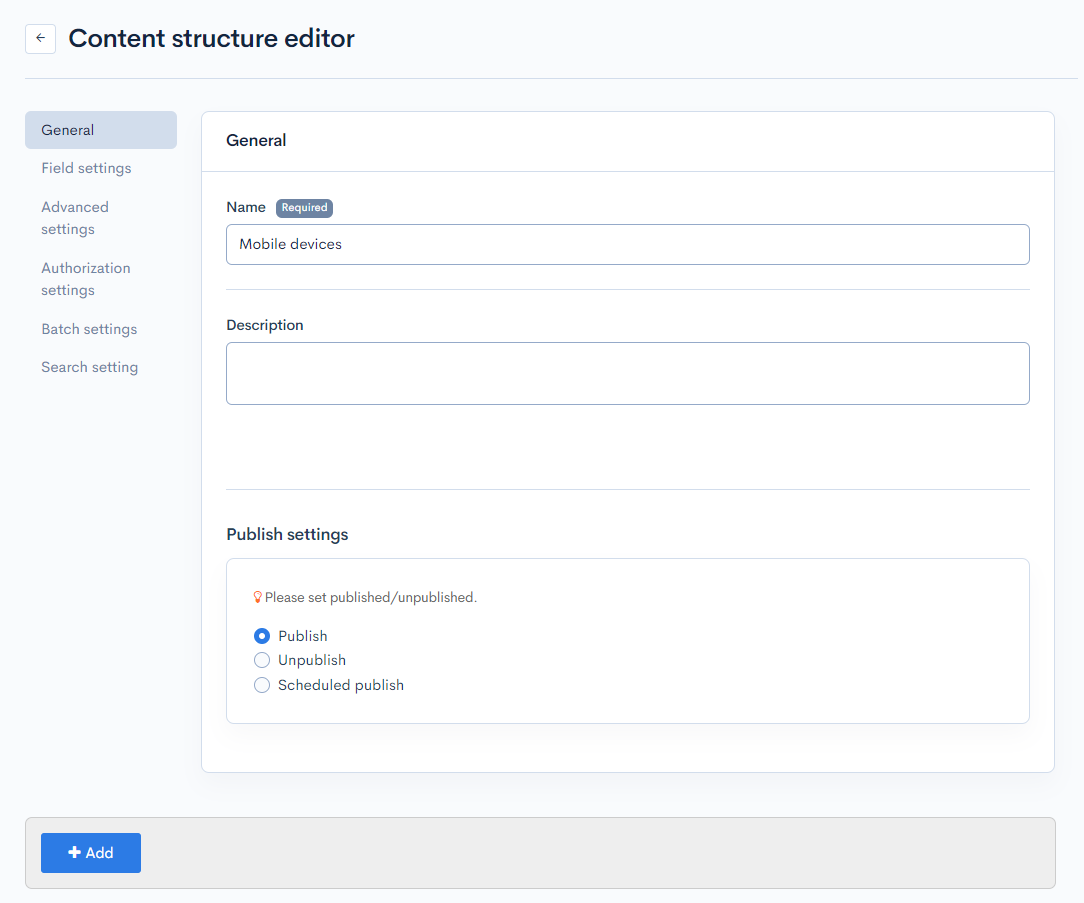Click the lightbulb hint icon in Publish settings
Image resolution: width=1084 pixels, height=903 pixels.
pyautogui.click(x=257, y=596)
